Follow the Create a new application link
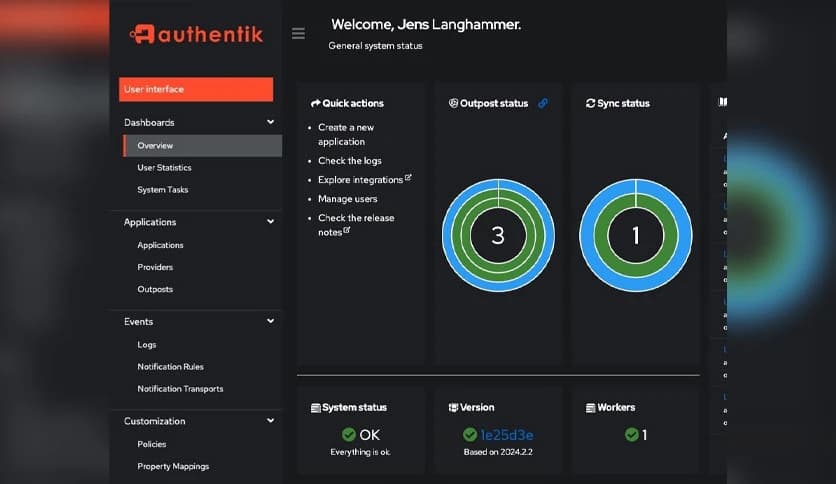Image resolution: width=836 pixels, height=484 pixels. (x=346, y=134)
